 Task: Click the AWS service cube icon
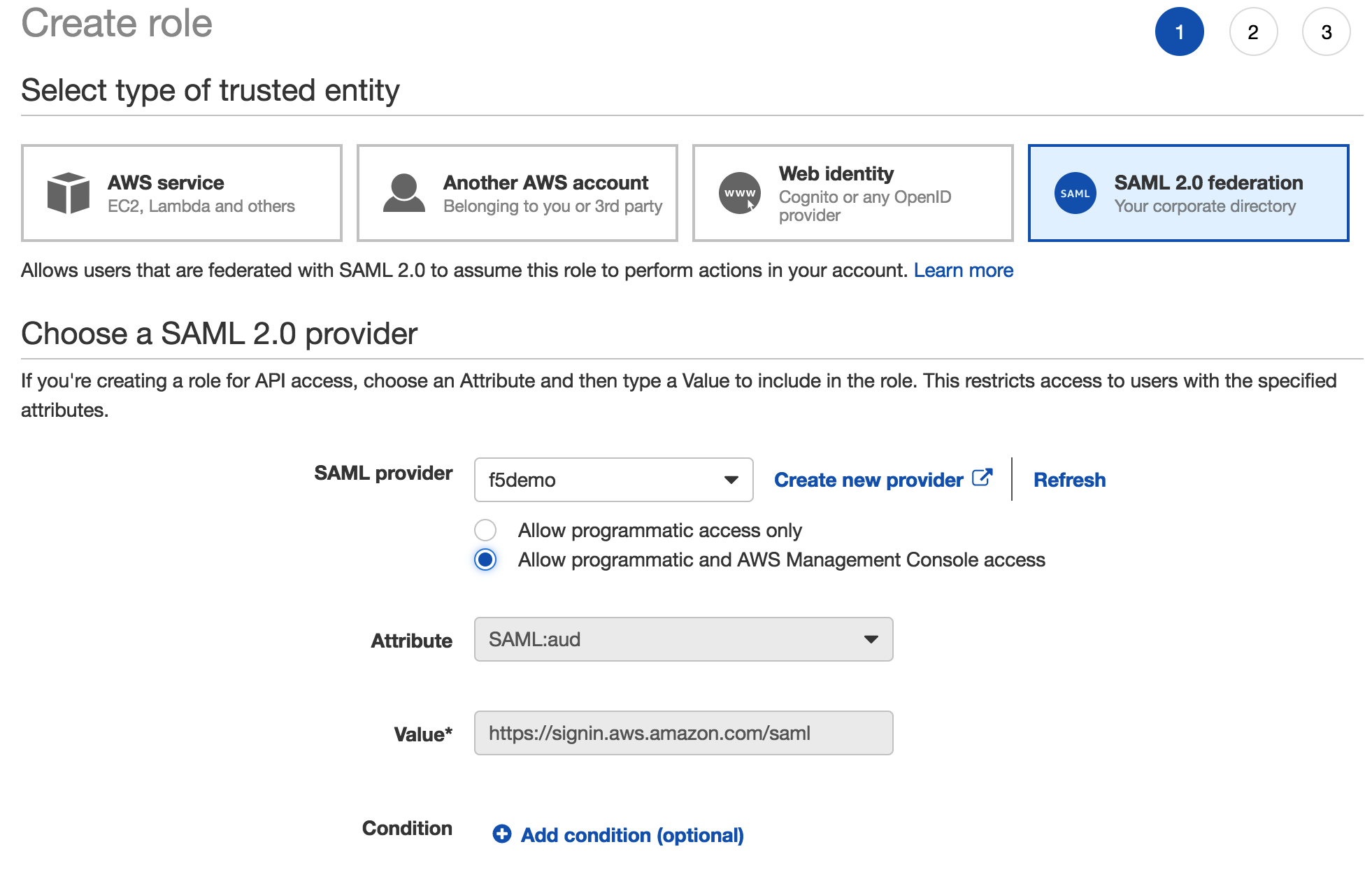(68, 193)
